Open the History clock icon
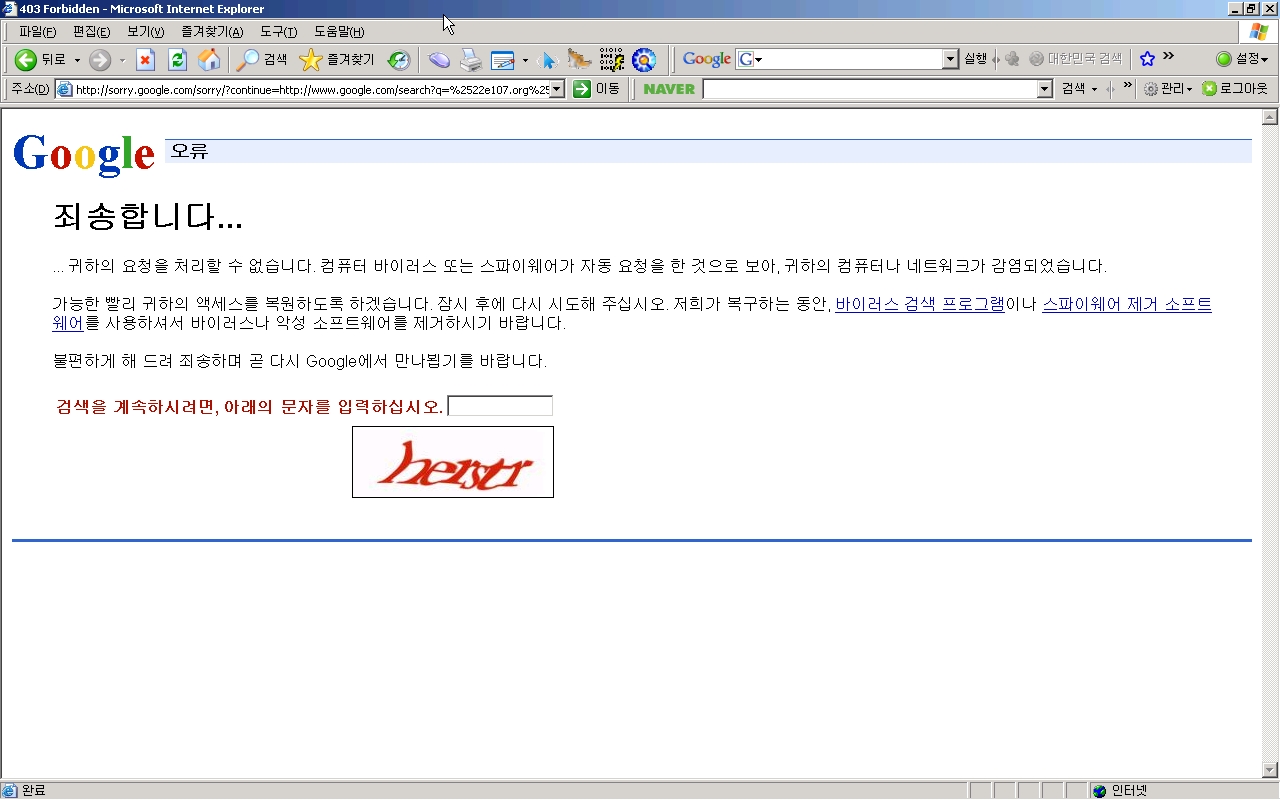1280x800 pixels. coord(398,60)
